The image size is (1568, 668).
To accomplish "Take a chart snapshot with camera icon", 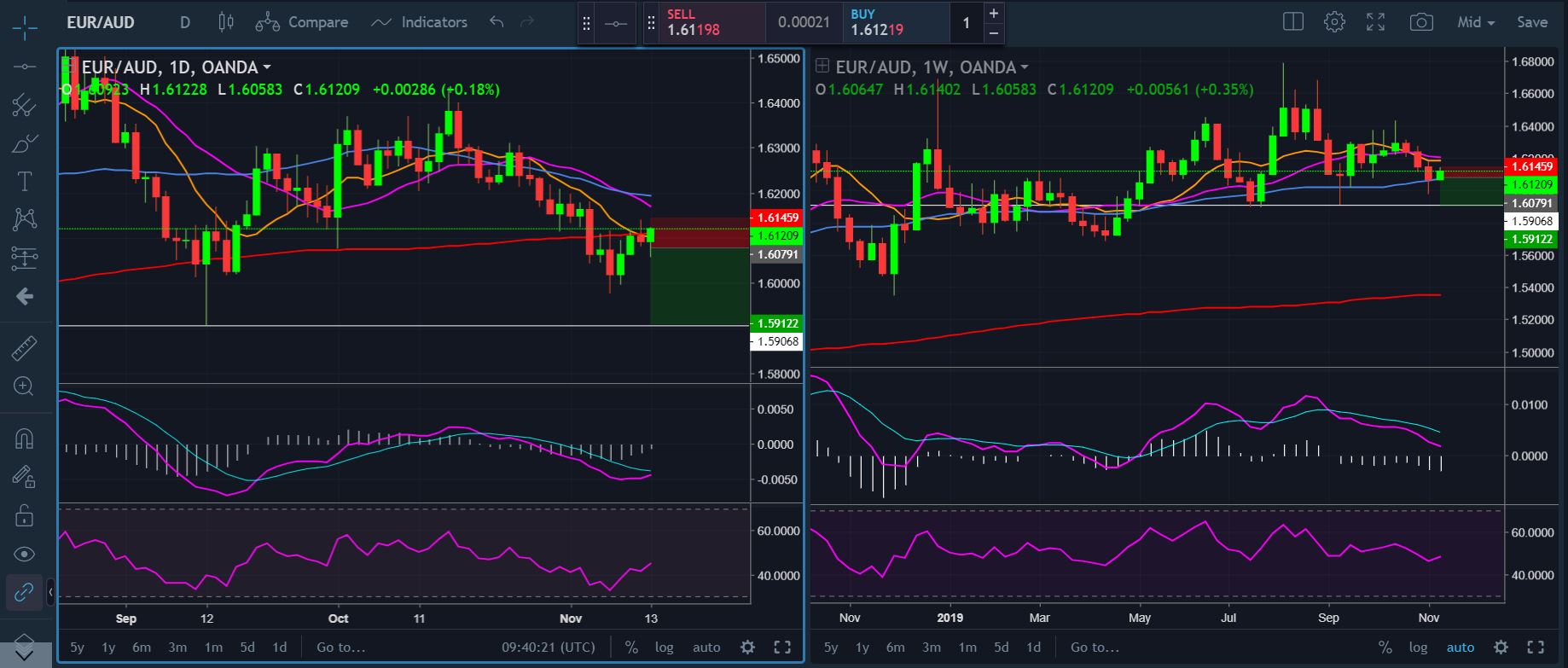I will pos(1421,22).
